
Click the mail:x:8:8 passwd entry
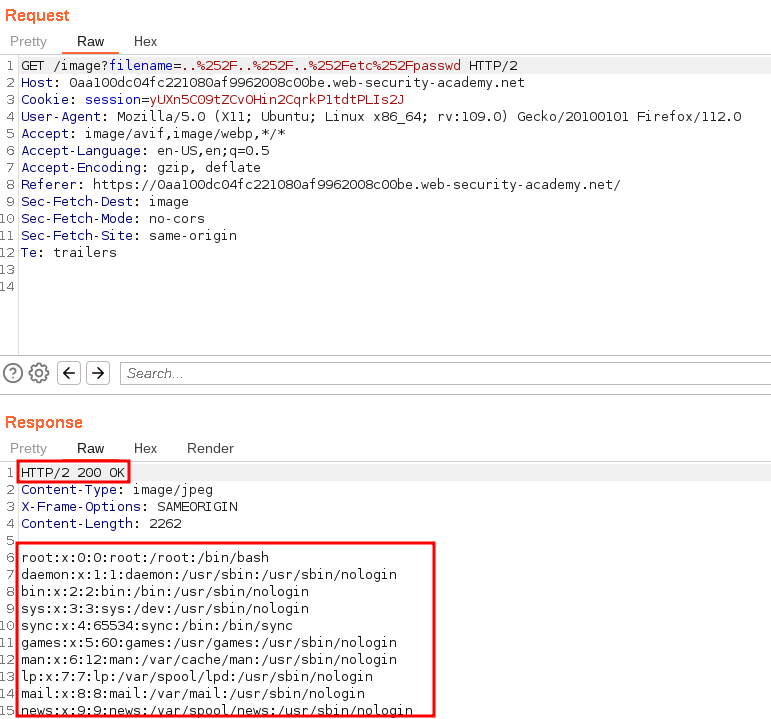193,693
